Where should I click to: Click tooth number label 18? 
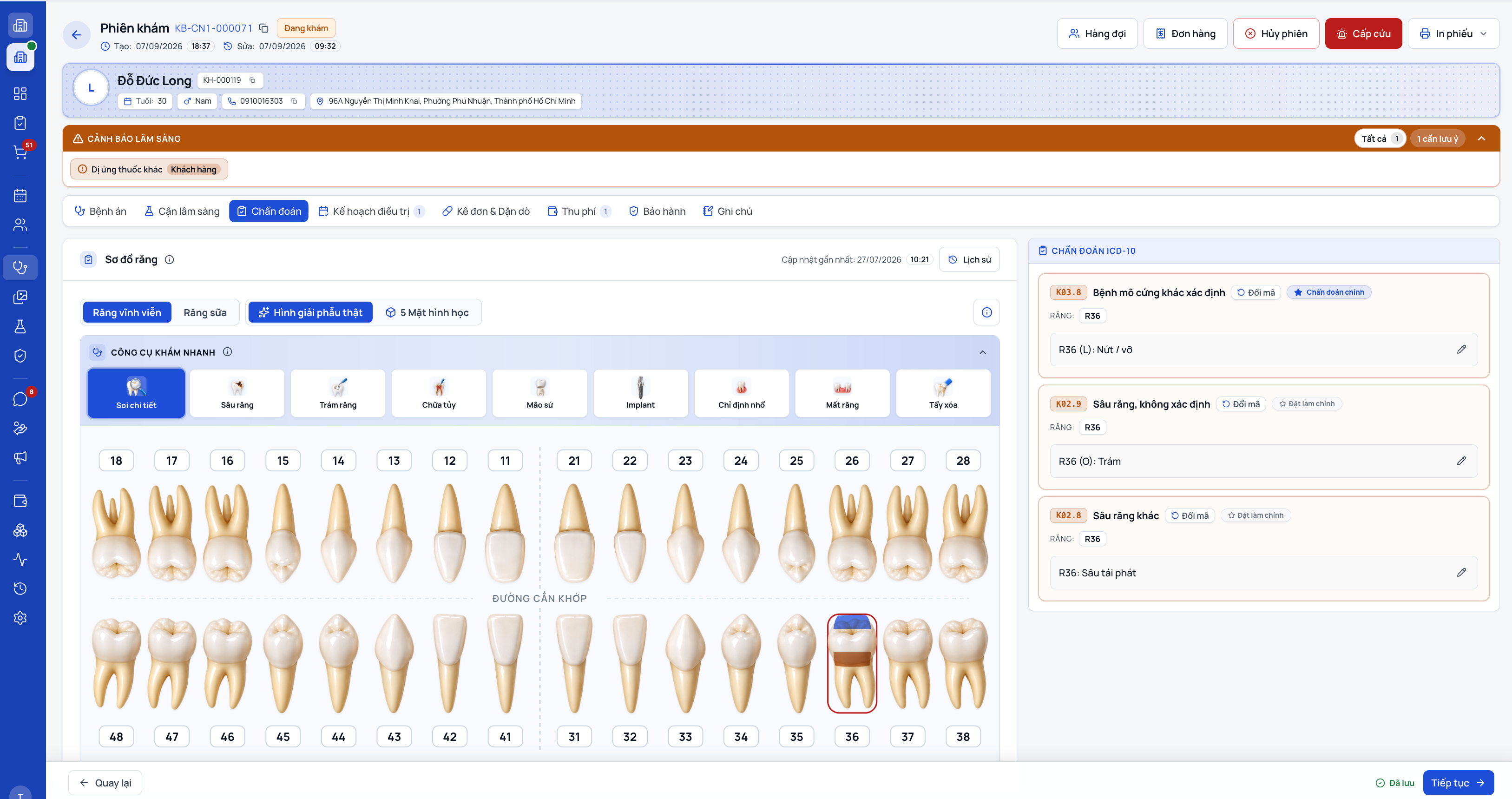tap(116, 461)
